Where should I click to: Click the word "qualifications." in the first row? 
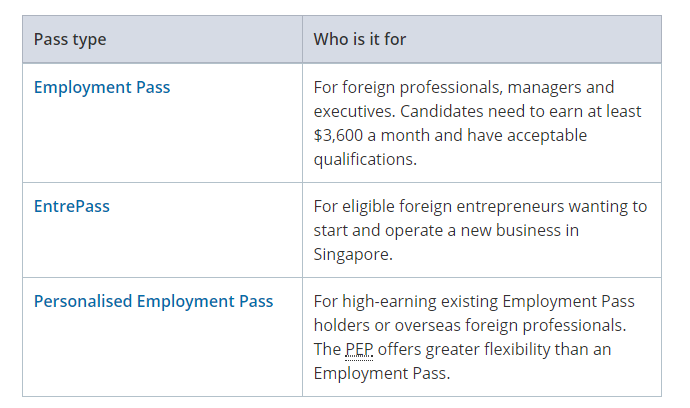click(365, 159)
